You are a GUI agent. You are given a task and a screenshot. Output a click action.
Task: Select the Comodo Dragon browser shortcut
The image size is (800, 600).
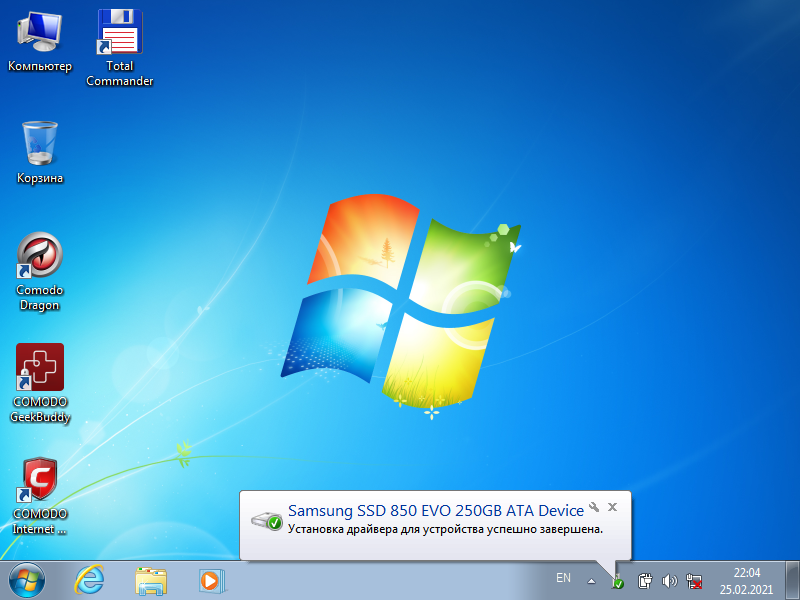(40, 271)
